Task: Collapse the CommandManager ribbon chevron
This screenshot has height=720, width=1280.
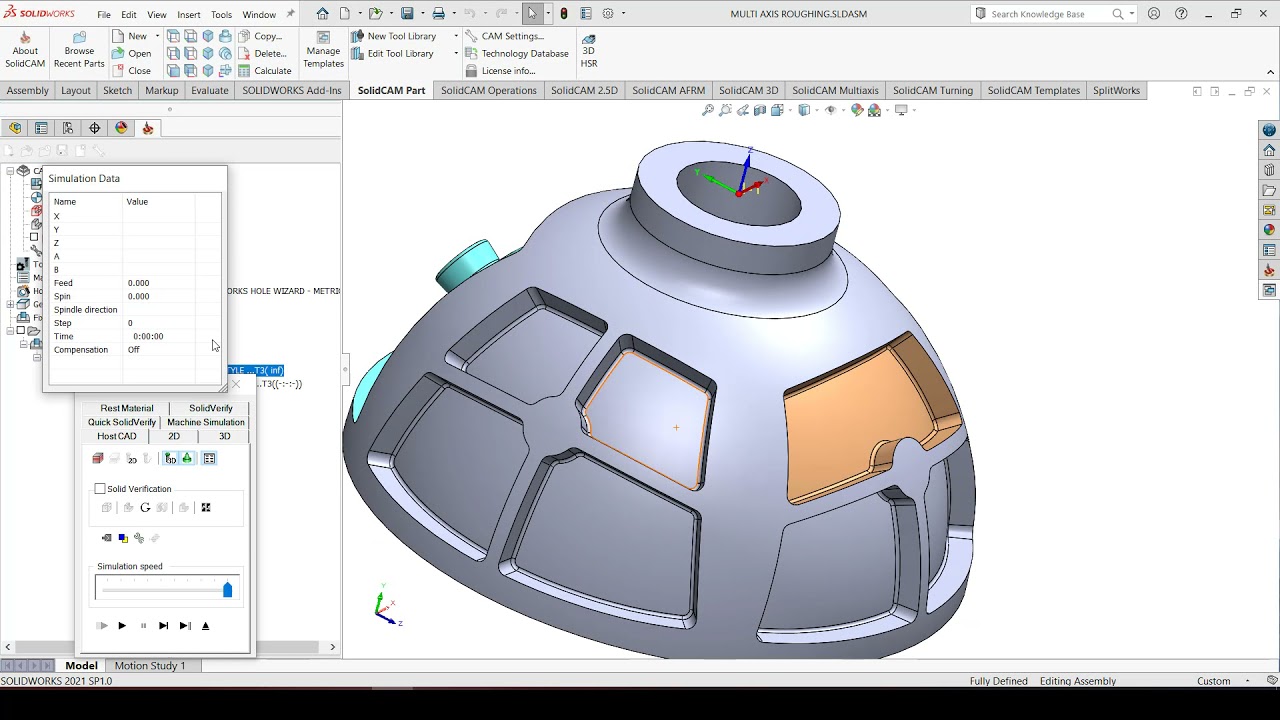Action: click(x=1271, y=72)
